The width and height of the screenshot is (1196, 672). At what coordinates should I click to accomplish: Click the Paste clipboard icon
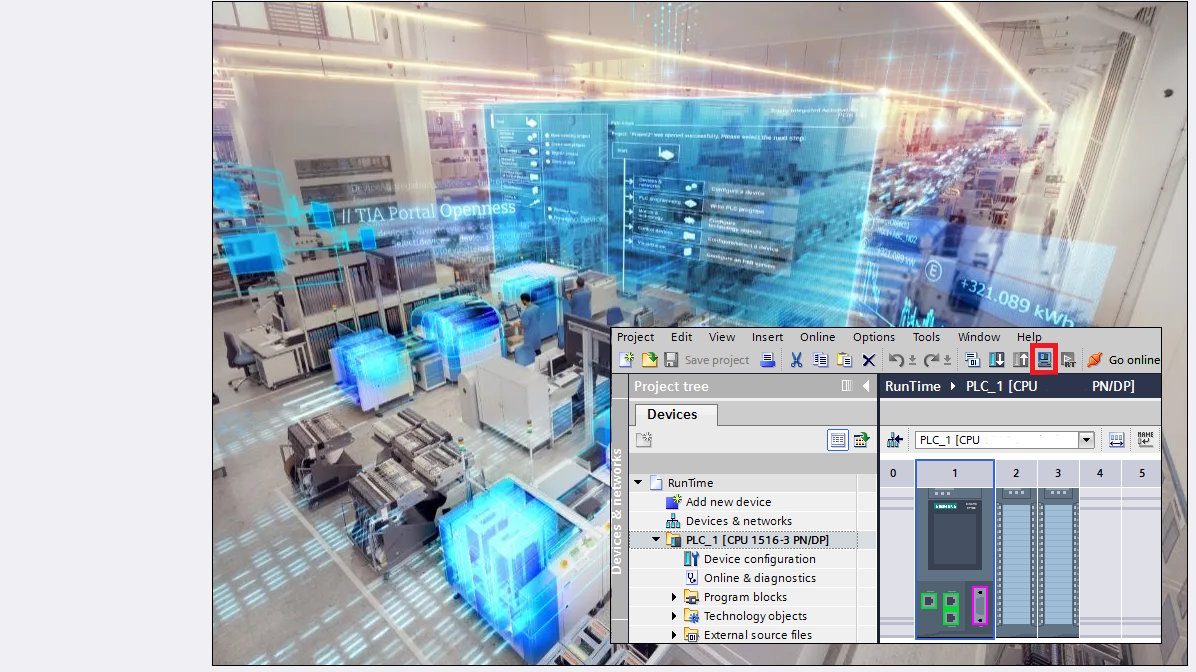click(844, 360)
